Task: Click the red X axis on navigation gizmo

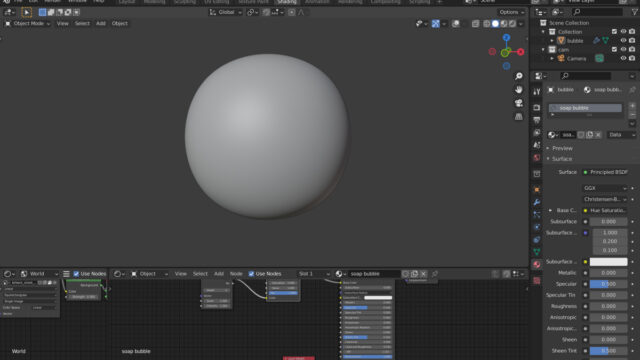Action: [520, 52]
